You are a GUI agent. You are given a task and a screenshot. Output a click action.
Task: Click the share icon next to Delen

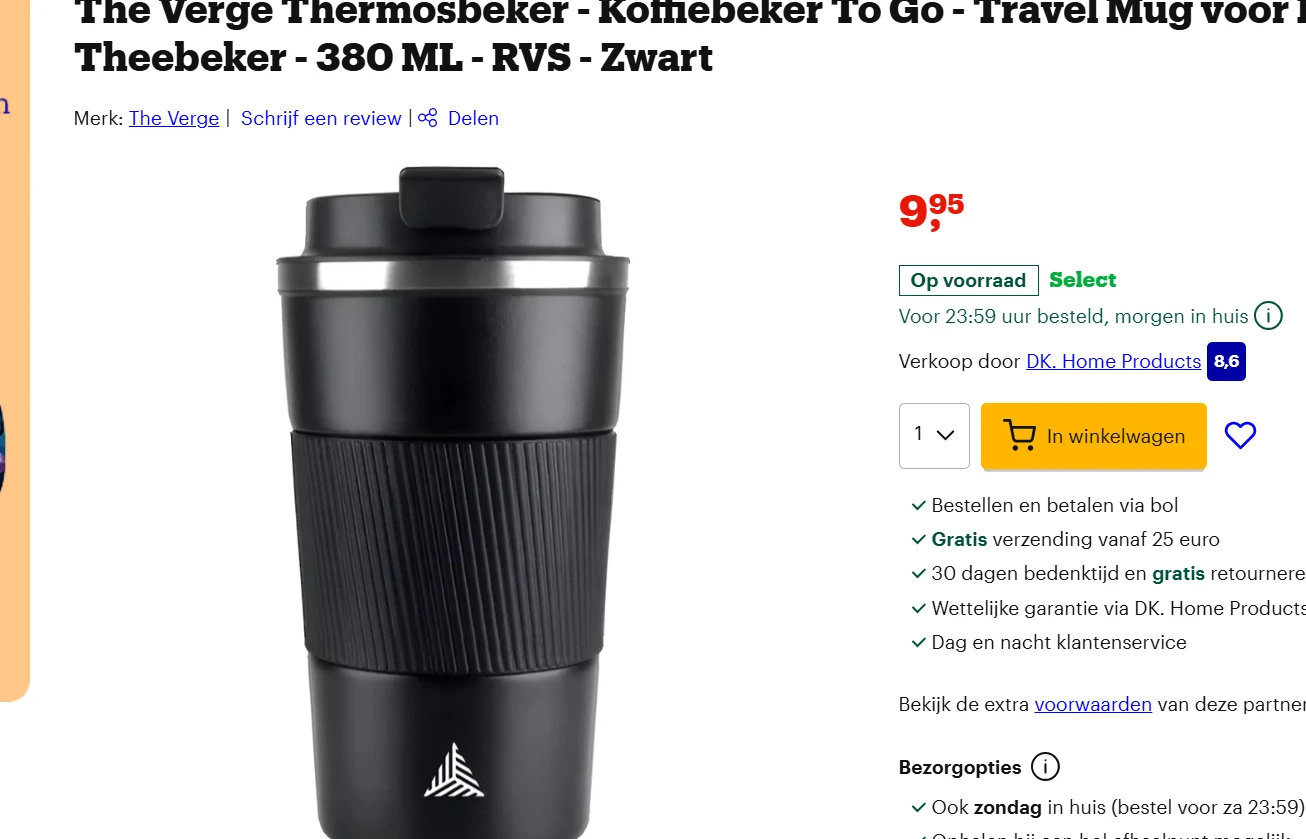pyautogui.click(x=428, y=118)
